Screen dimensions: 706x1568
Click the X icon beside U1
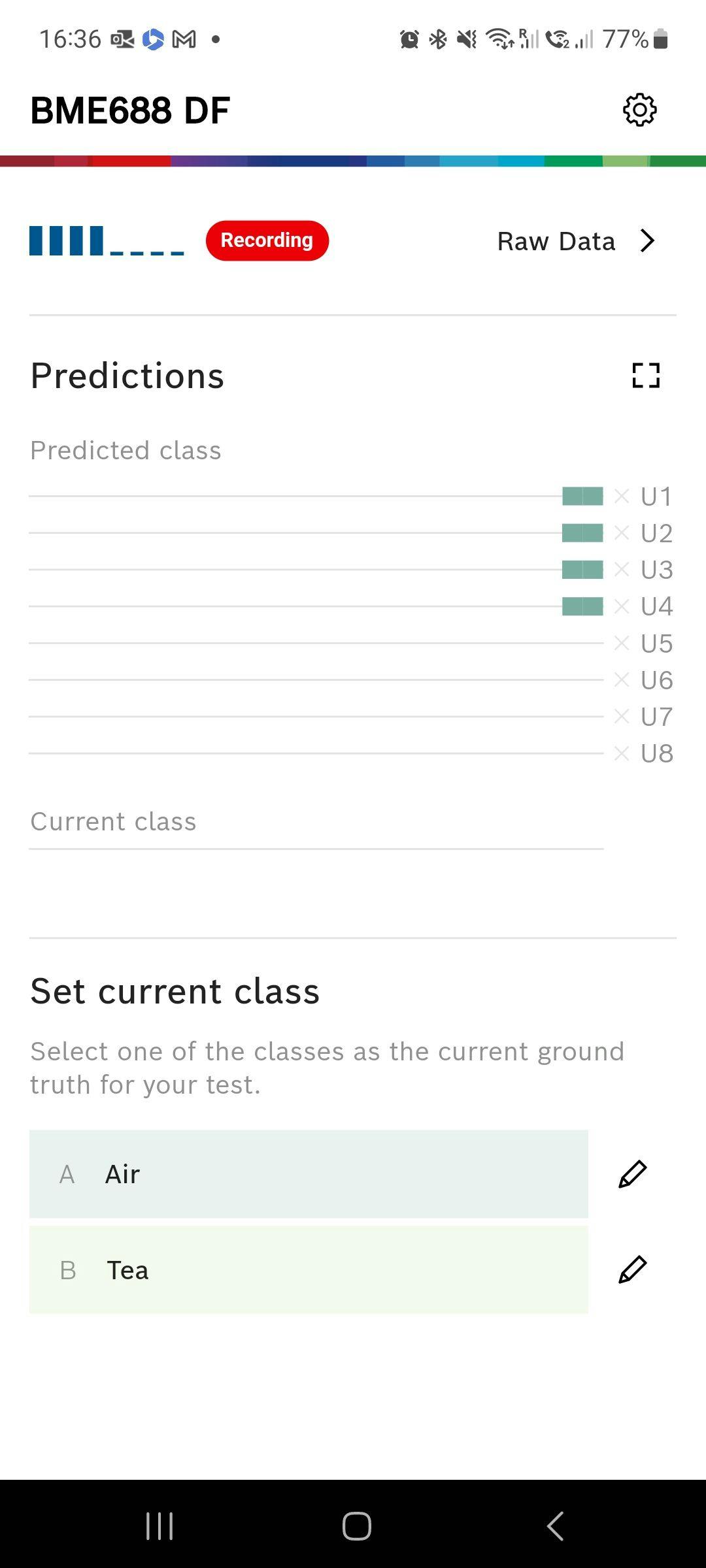pyautogui.click(x=622, y=497)
